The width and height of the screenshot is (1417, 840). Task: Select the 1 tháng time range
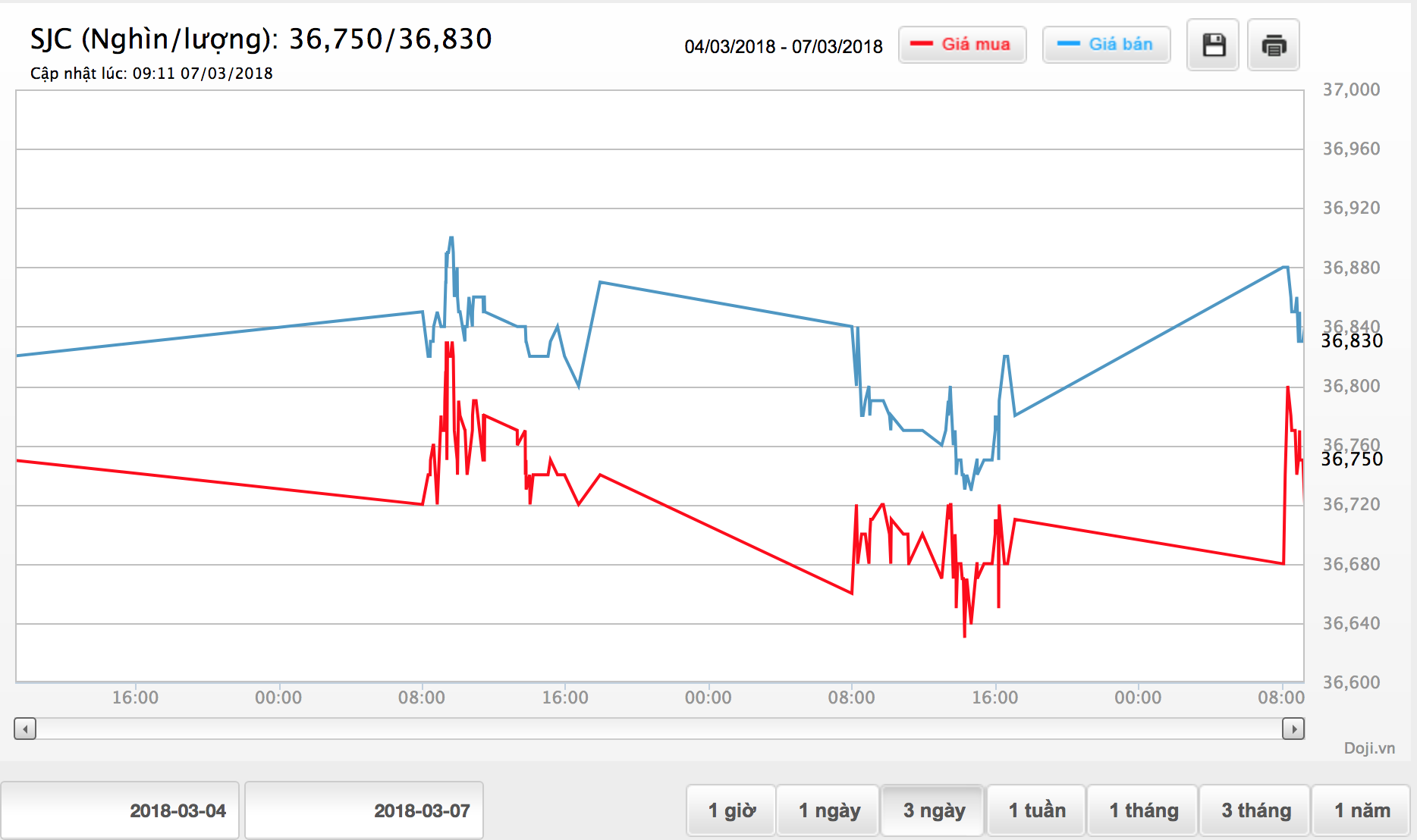click(x=1143, y=810)
